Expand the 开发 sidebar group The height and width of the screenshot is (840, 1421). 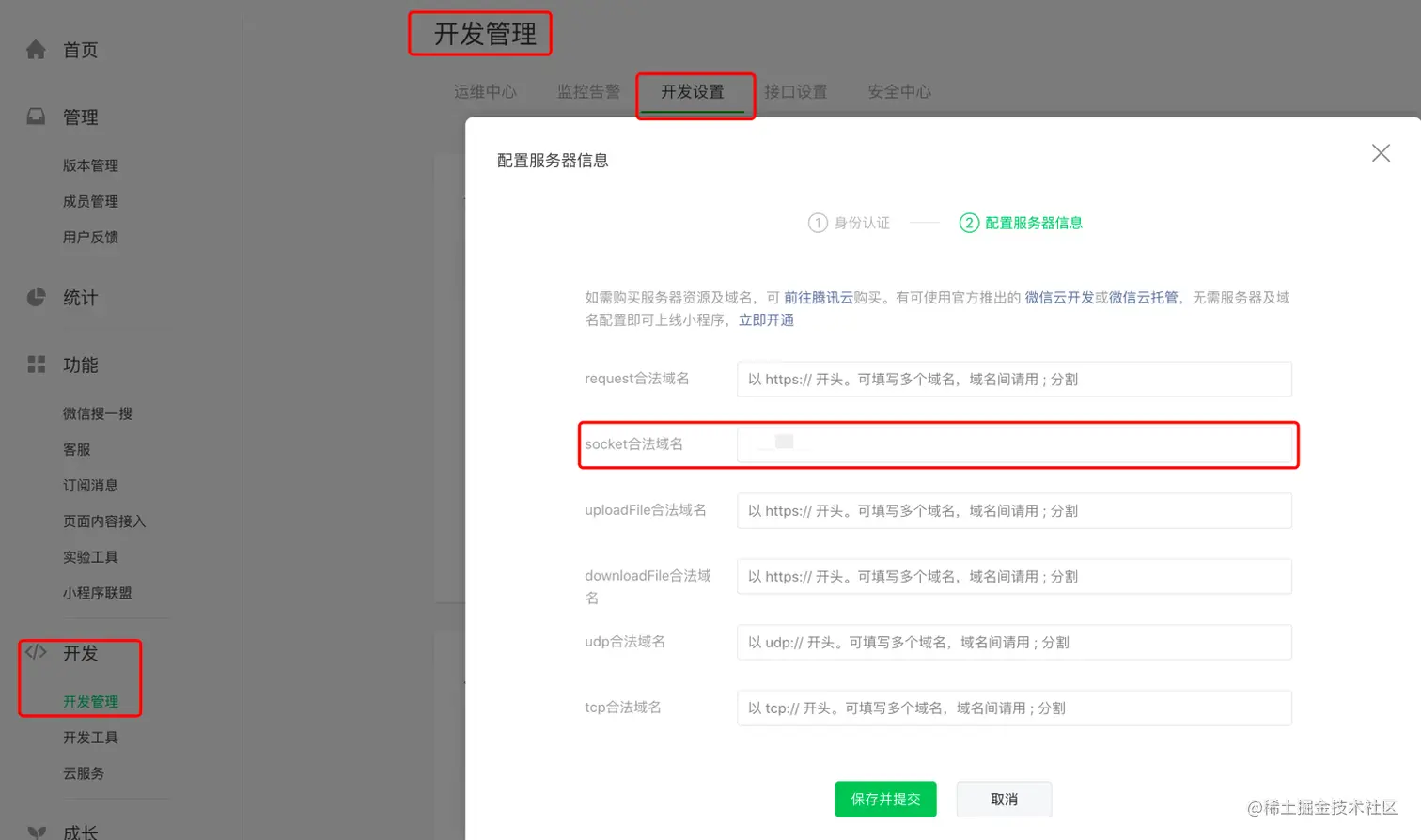click(81, 653)
